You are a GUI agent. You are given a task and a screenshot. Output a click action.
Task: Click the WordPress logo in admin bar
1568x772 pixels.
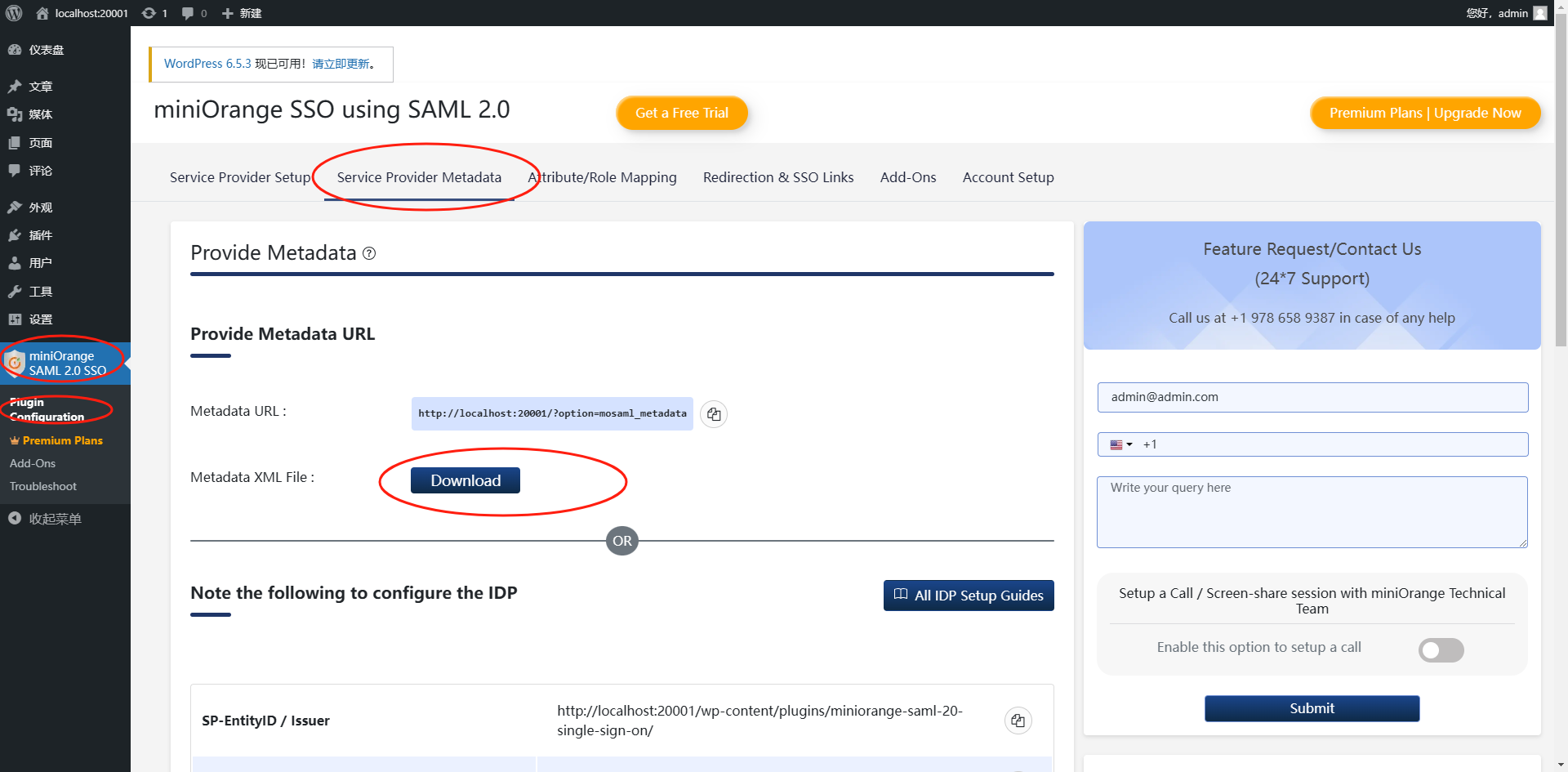(x=13, y=12)
